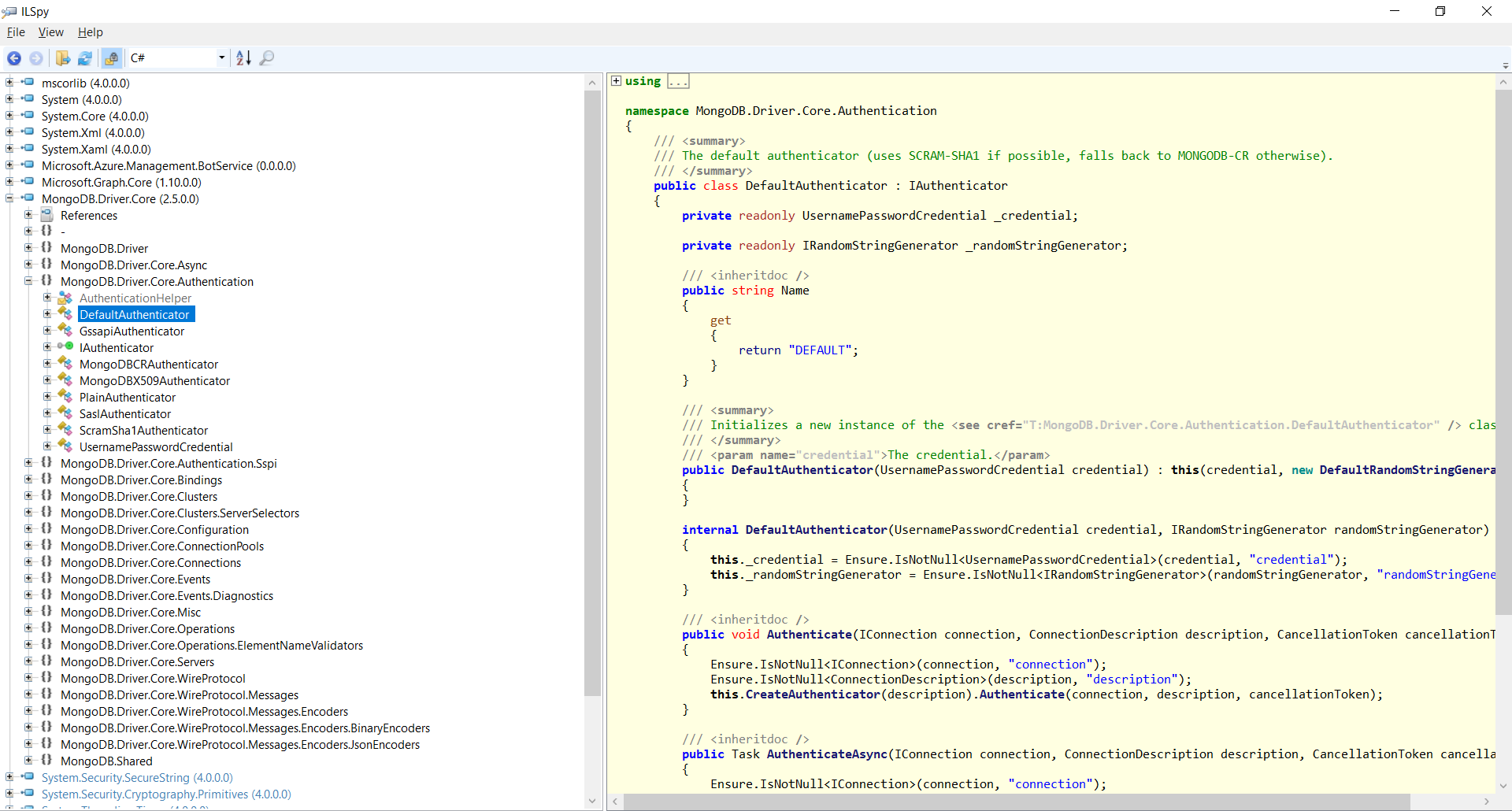The image size is (1512, 811).
Task: Click the GssapiAuthenticator class icon
Action: [x=65, y=331]
